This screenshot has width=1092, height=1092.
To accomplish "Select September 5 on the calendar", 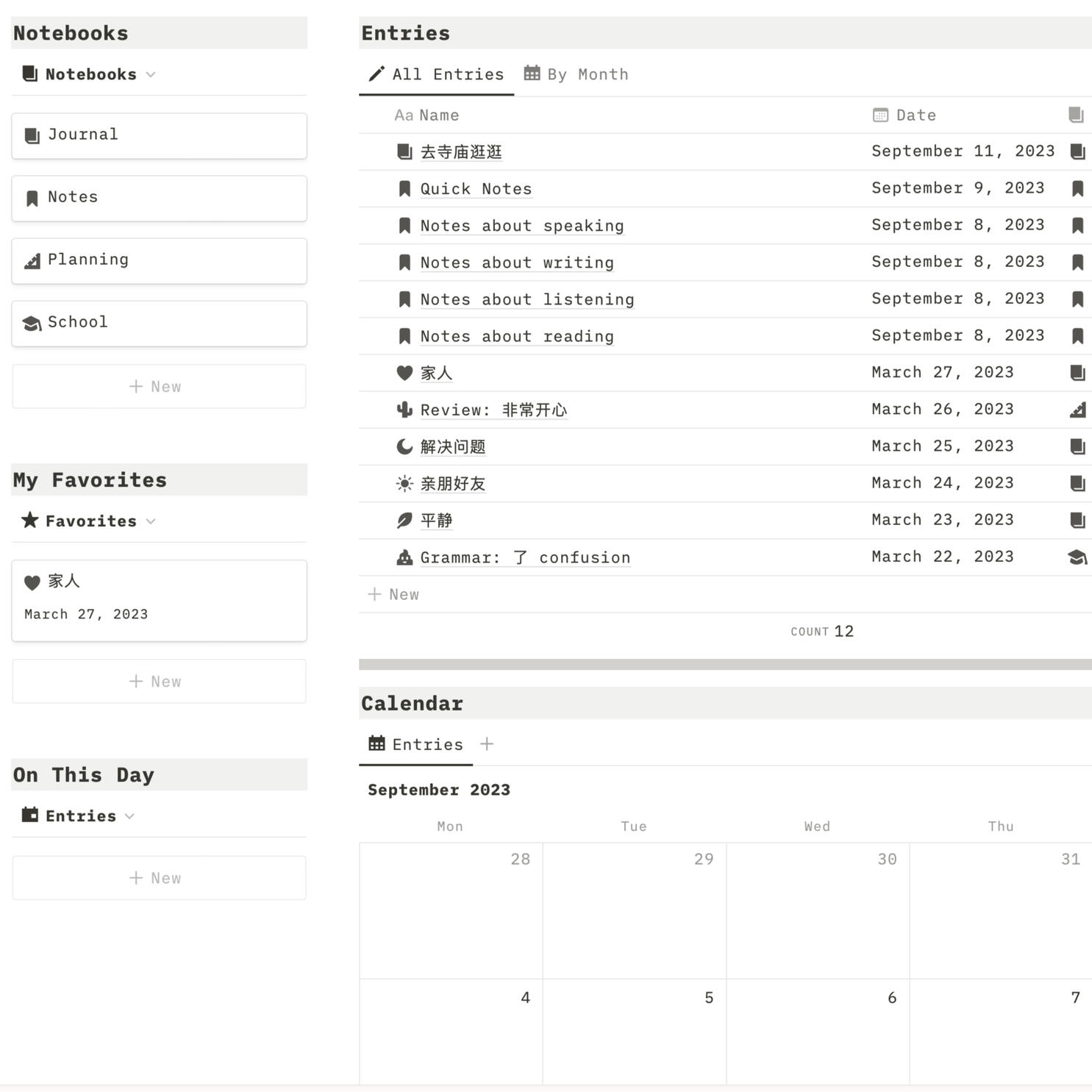I will coord(634,1029).
